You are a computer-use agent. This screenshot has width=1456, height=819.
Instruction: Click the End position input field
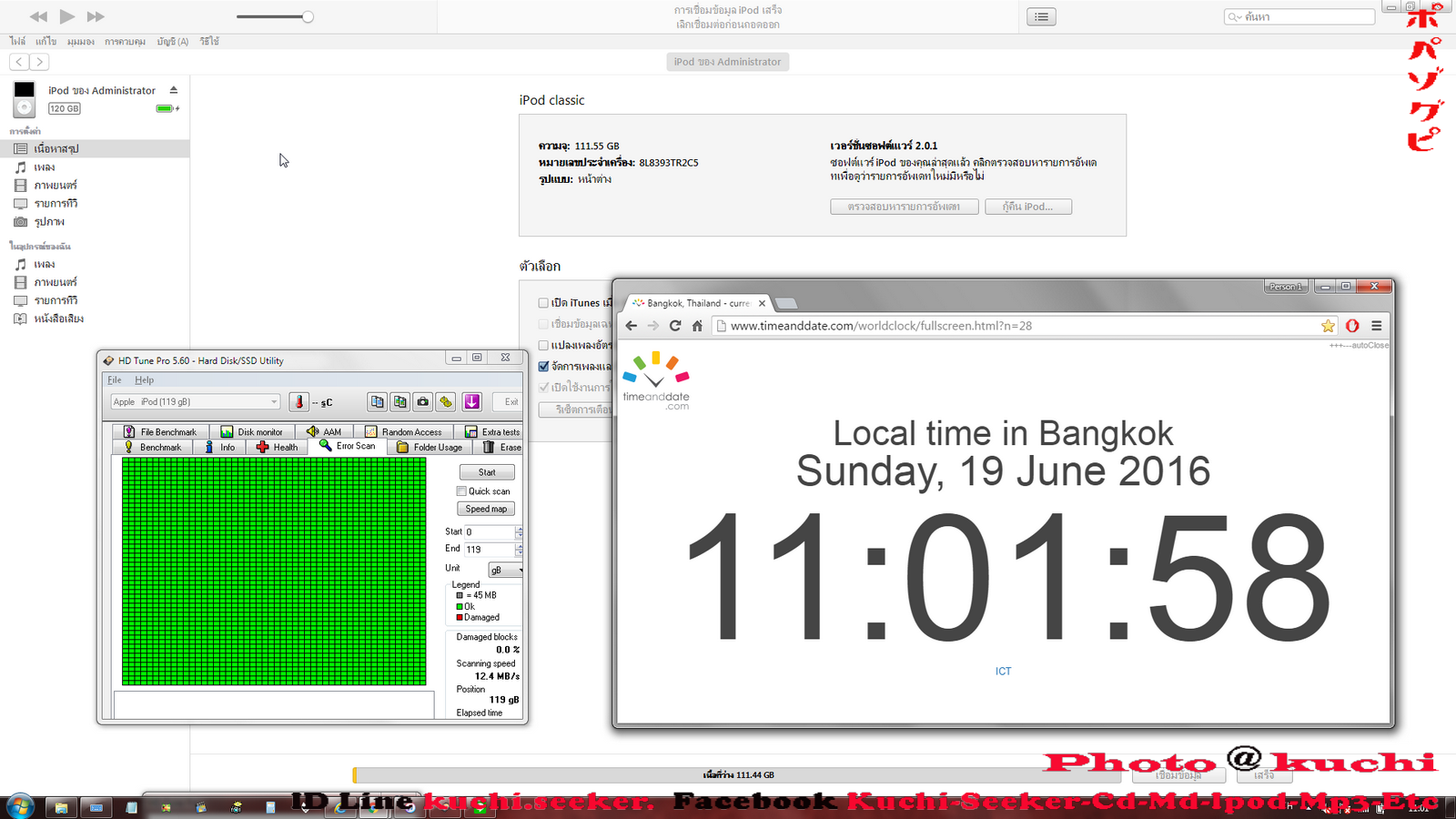click(490, 550)
